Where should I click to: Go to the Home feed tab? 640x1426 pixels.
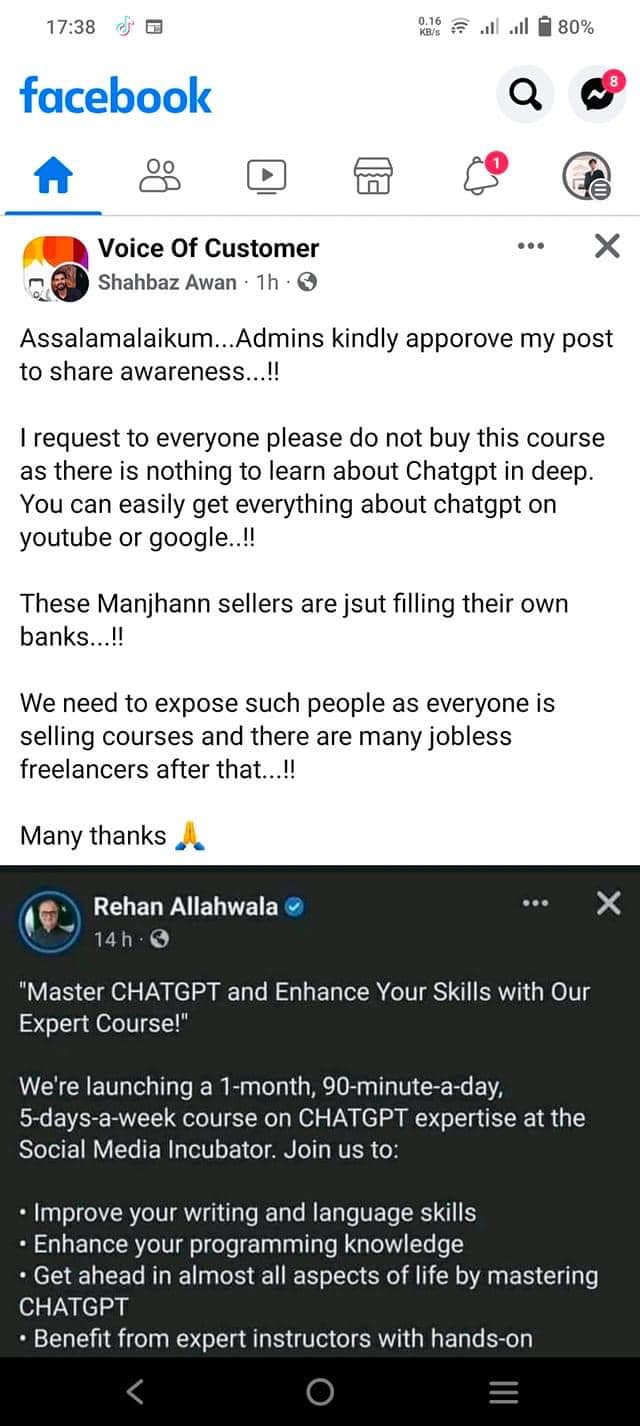(x=54, y=177)
